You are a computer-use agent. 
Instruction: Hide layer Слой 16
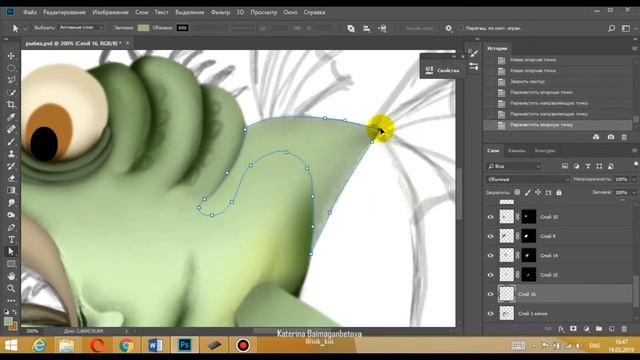491,294
